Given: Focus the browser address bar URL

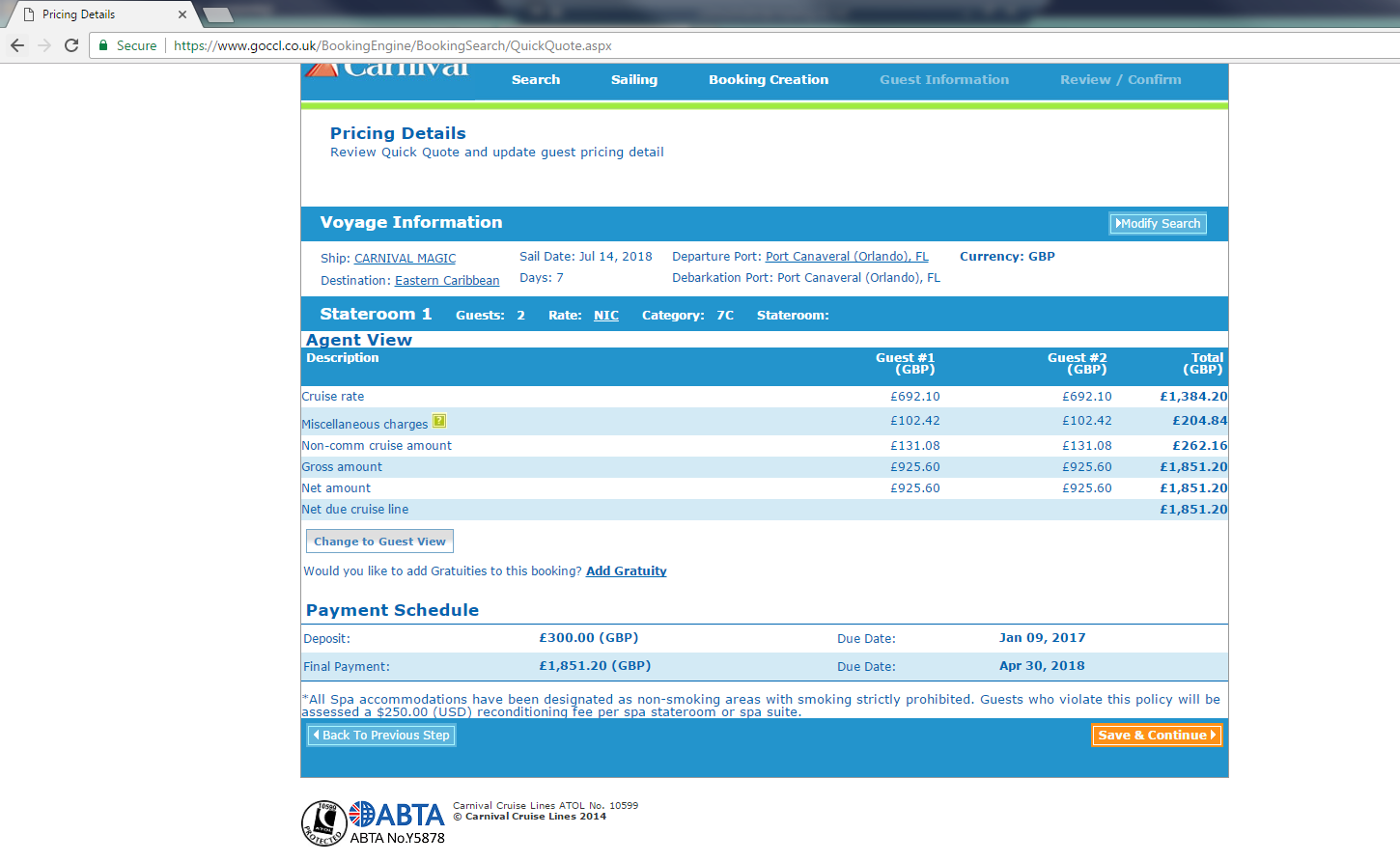Looking at the screenshot, I should (x=393, y=45).
